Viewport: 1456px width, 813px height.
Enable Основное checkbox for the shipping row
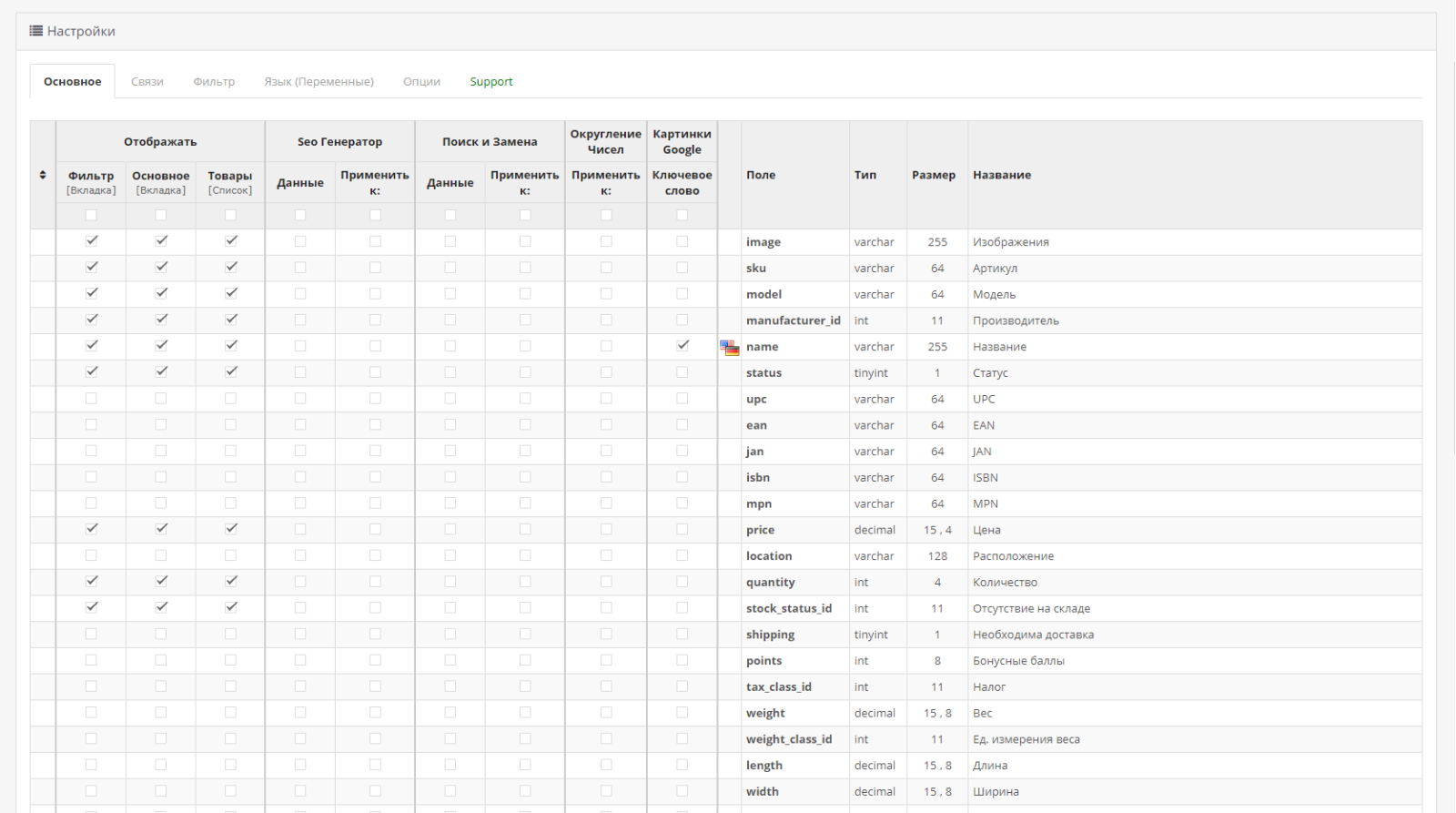pyautogui.click(x=161, y=634)
